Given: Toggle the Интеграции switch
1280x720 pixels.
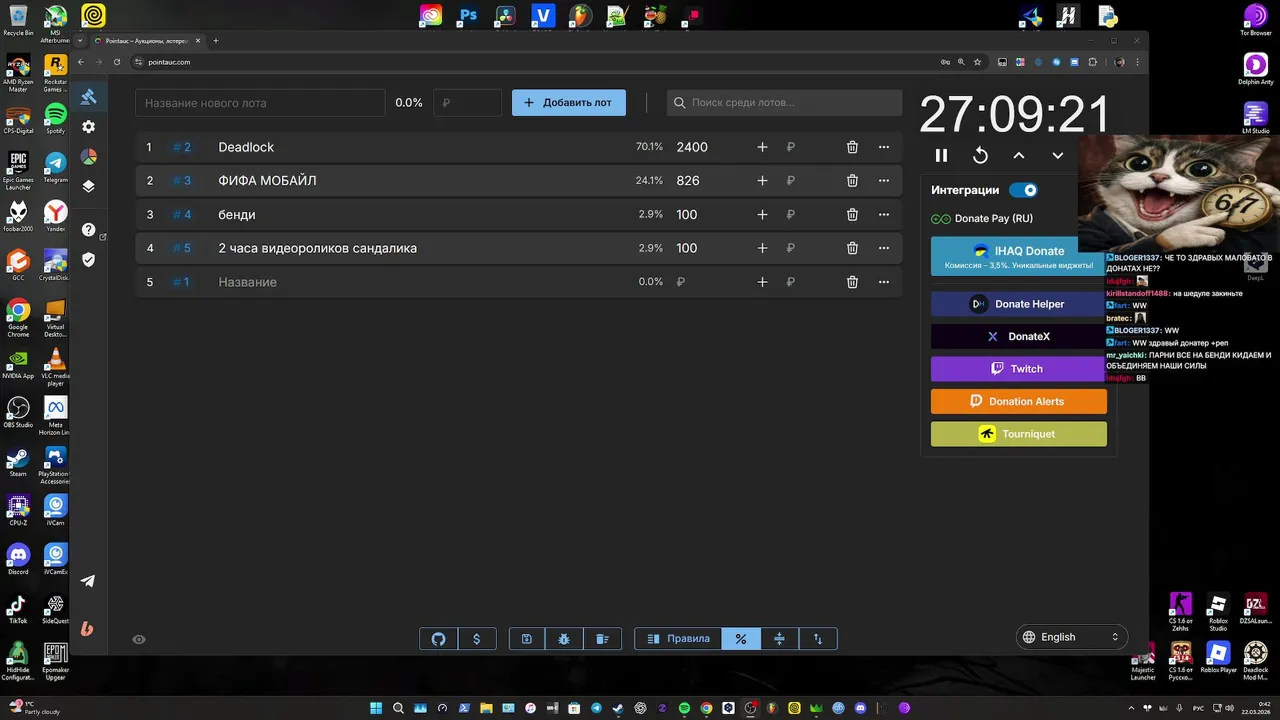Looking at the screenshot, I should pos(1023,190).
